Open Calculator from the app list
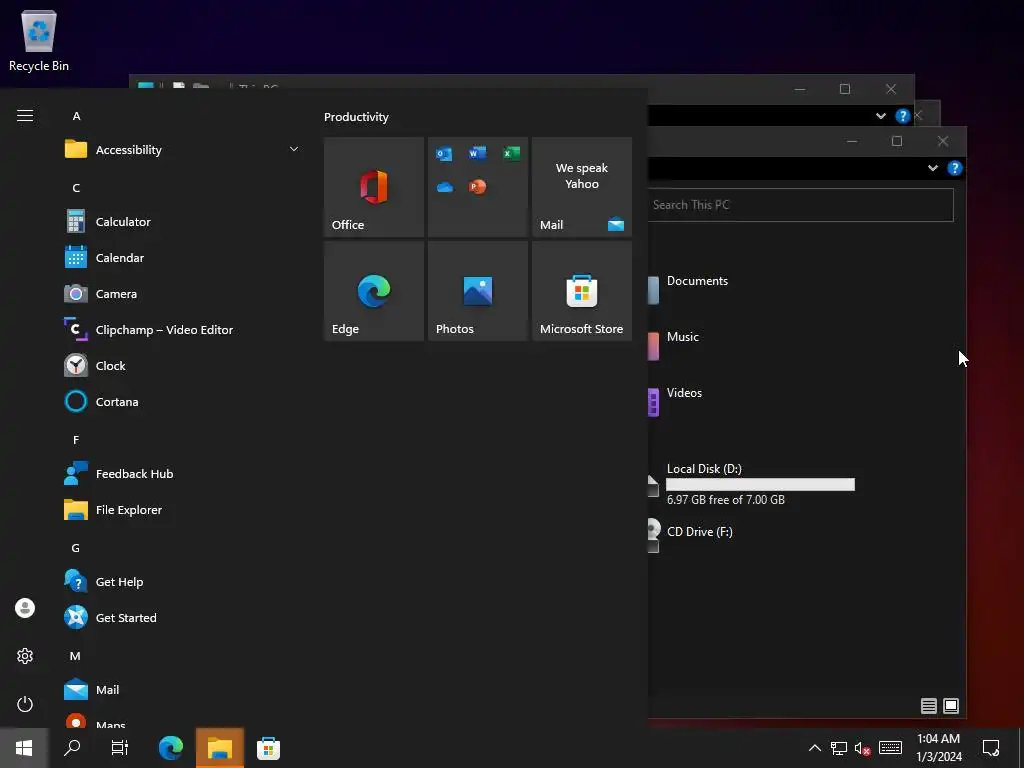The image size is (1024, 768). coord(183,222)
